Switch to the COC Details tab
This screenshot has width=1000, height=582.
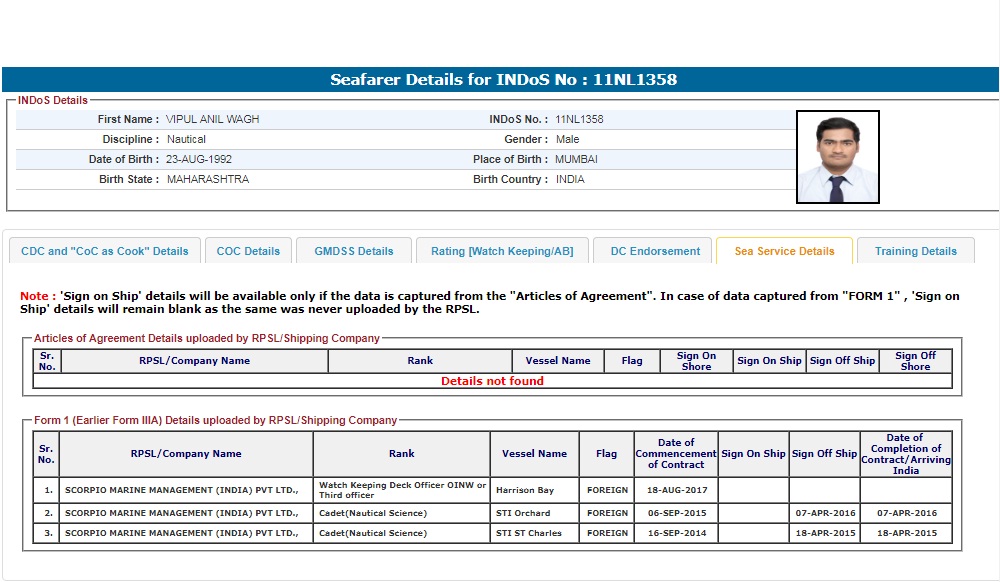click(x=249, y=251)
